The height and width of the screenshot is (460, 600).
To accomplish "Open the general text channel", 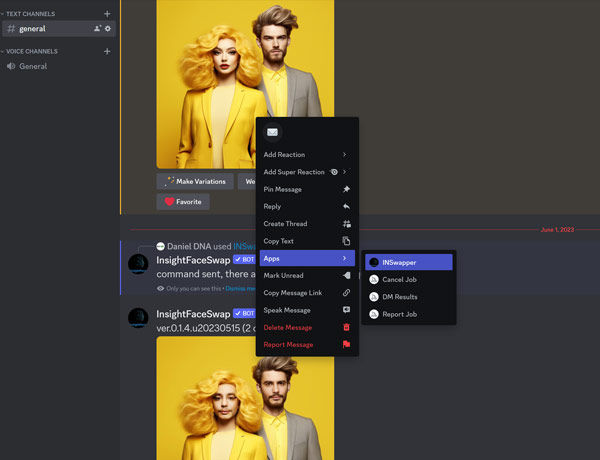I will click(x=59, y=29).
